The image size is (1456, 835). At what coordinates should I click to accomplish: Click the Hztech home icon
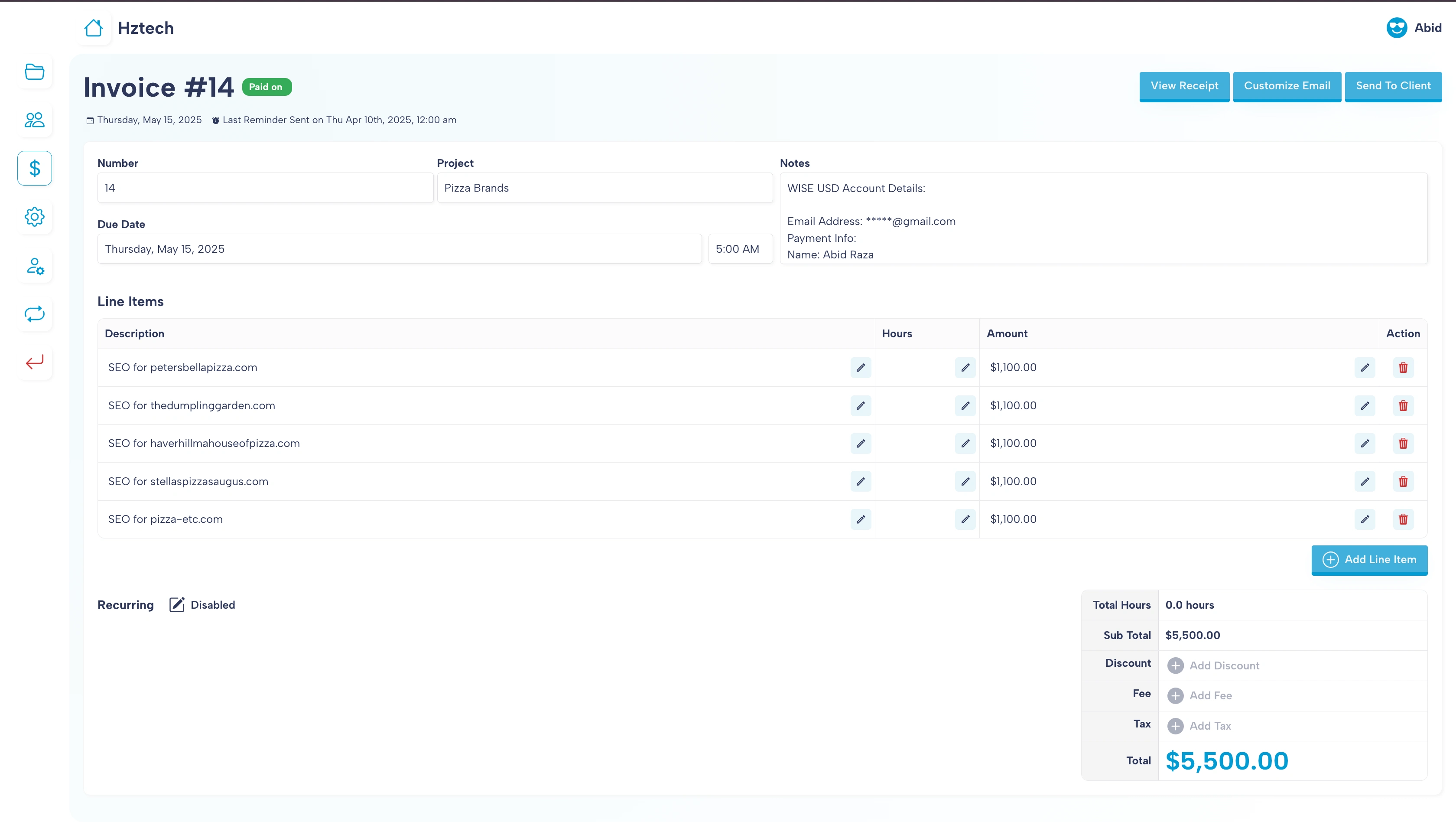94,28
